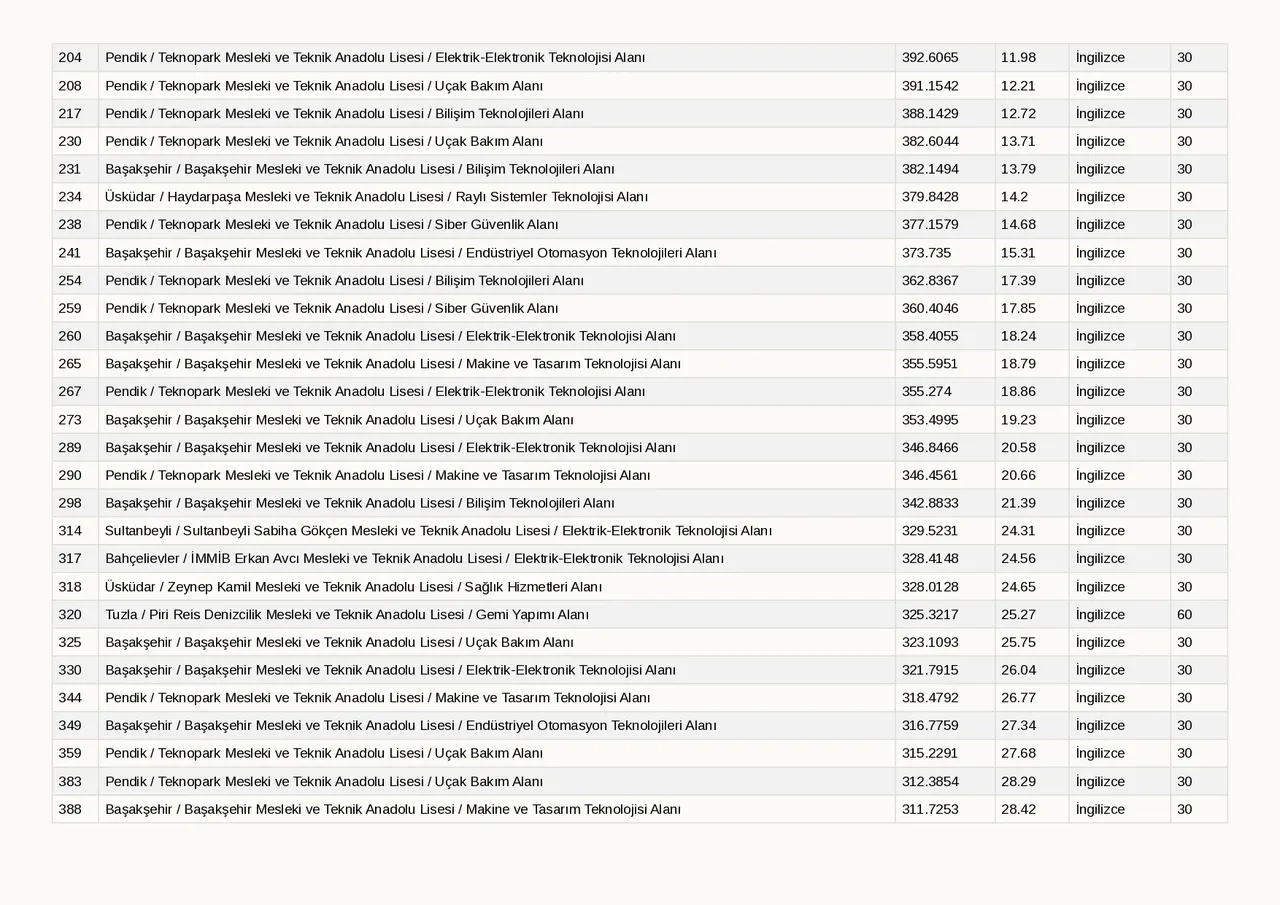Select percentile value 14.2
This screenshot has width=1280, height=905.
1014,197
